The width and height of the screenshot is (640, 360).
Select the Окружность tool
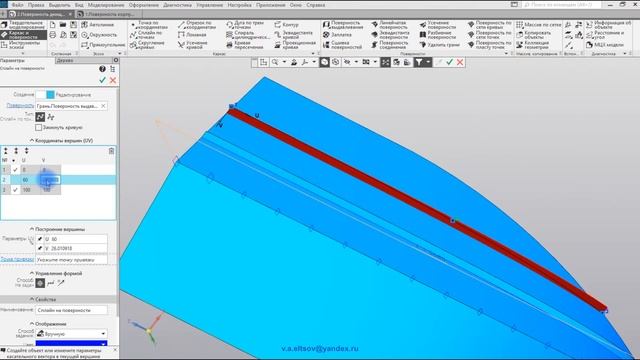(x=99, y=35)
